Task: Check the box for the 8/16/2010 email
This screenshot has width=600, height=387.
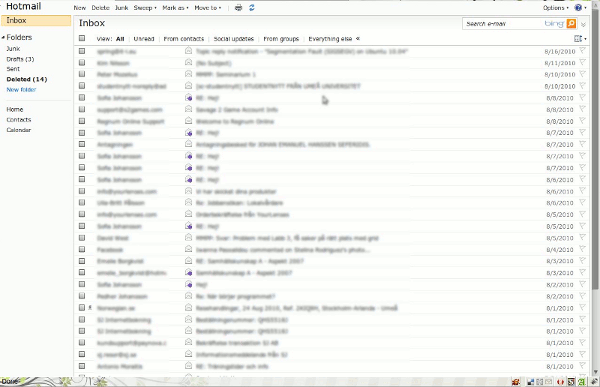Action: click(x=82, y=51)
